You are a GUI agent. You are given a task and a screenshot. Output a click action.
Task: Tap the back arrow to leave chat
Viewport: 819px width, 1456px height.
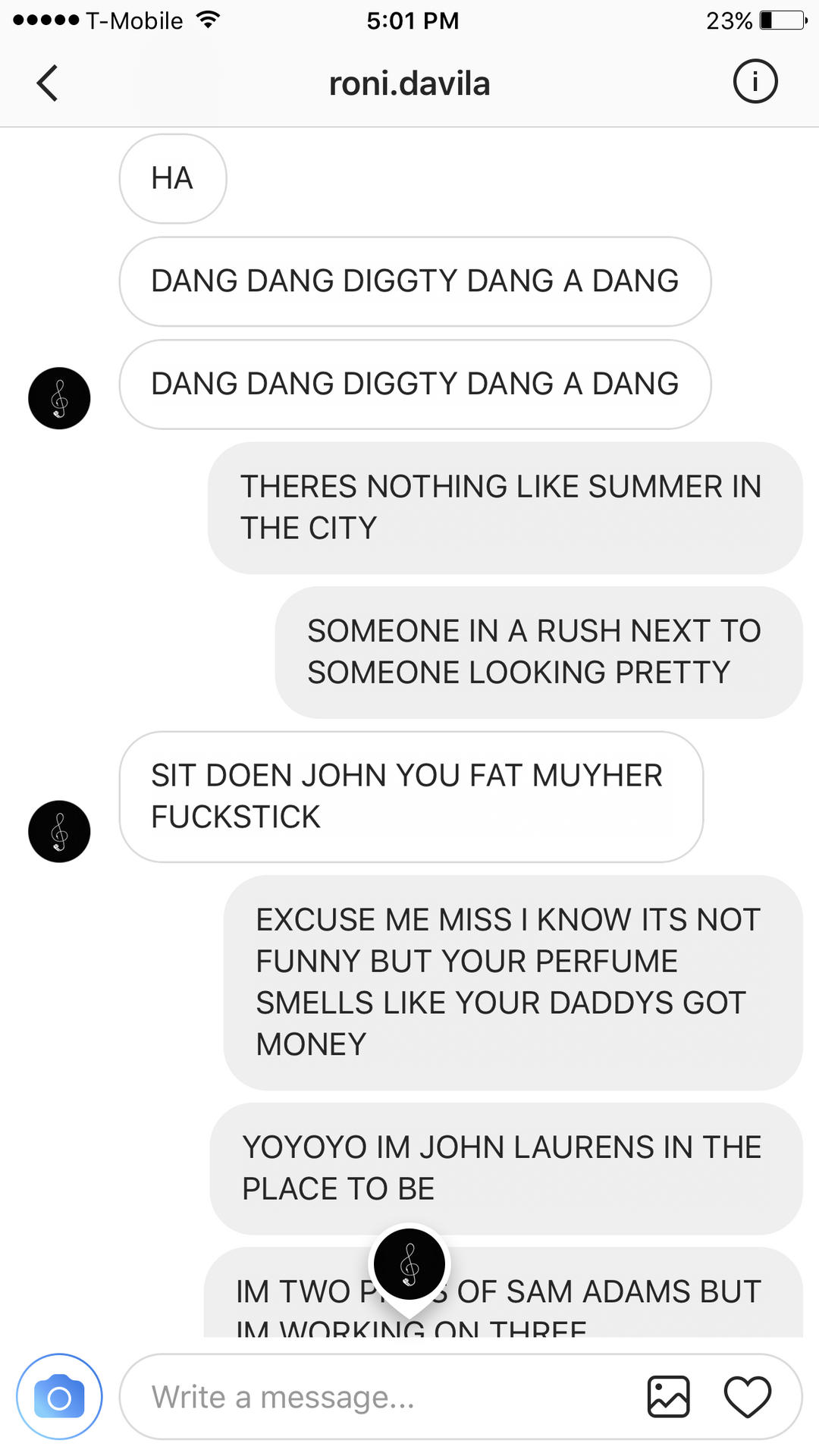coord(47,83)
